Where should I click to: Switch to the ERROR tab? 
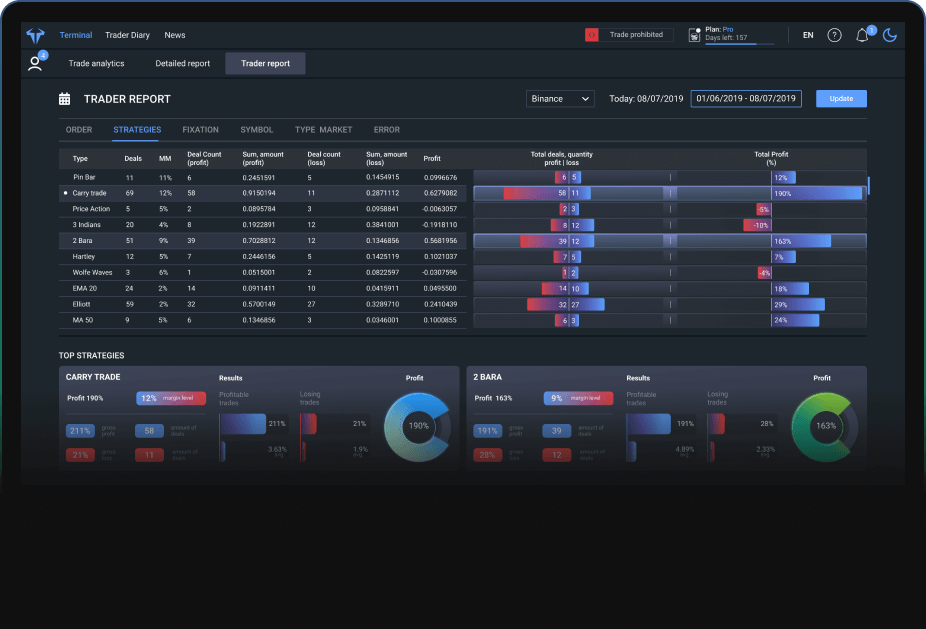386,129
